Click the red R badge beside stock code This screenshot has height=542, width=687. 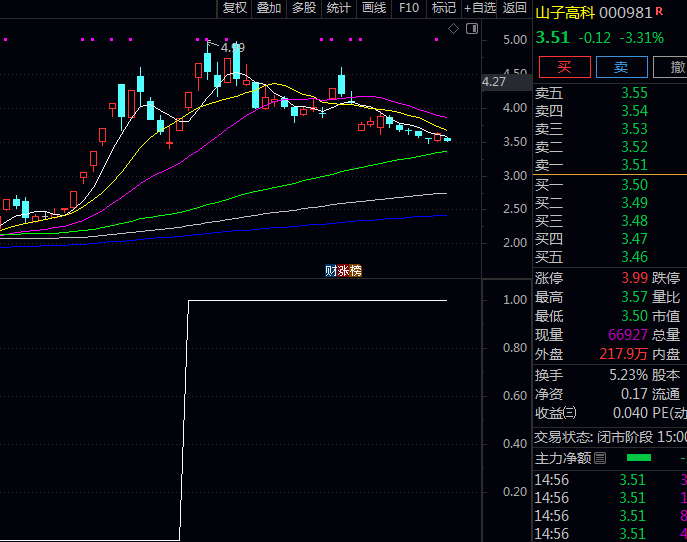point(659,11)
